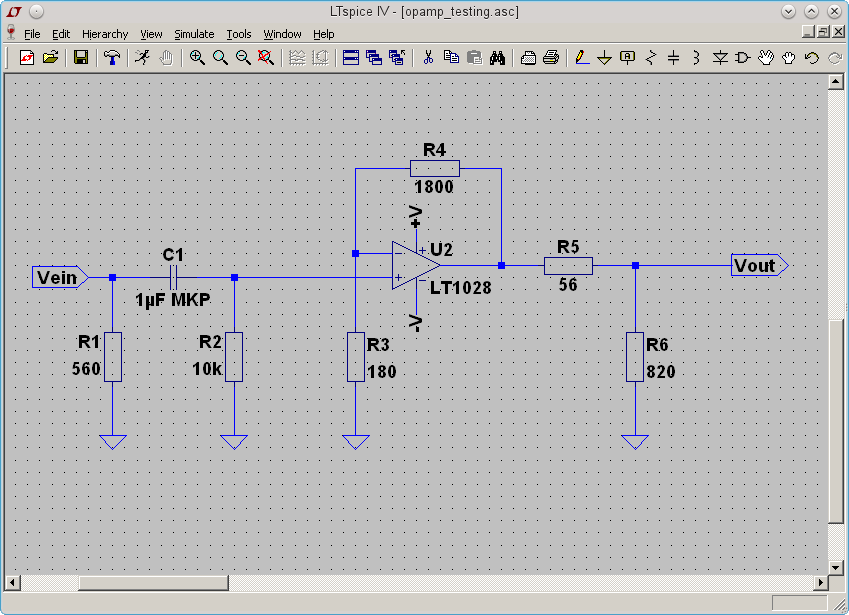The image size is (849, 615).
Task: Click the Close All Windows icon
Action: 397,57
